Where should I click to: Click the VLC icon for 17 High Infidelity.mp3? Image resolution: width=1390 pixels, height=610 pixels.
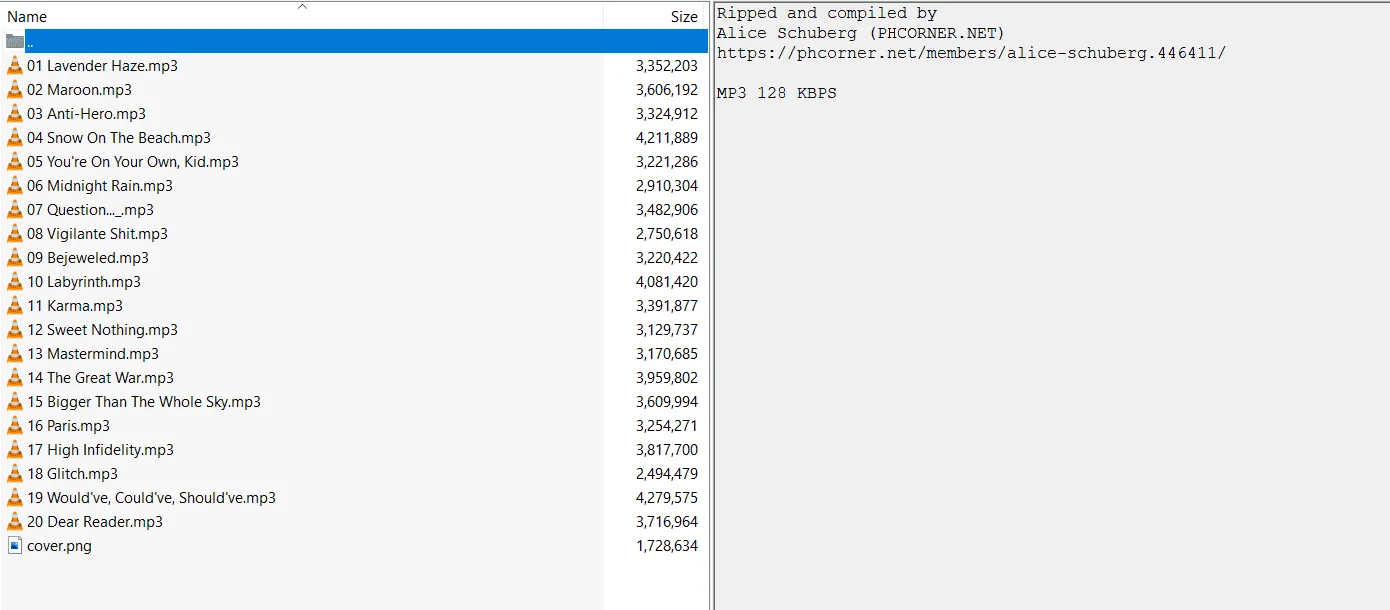coord(15,450)
